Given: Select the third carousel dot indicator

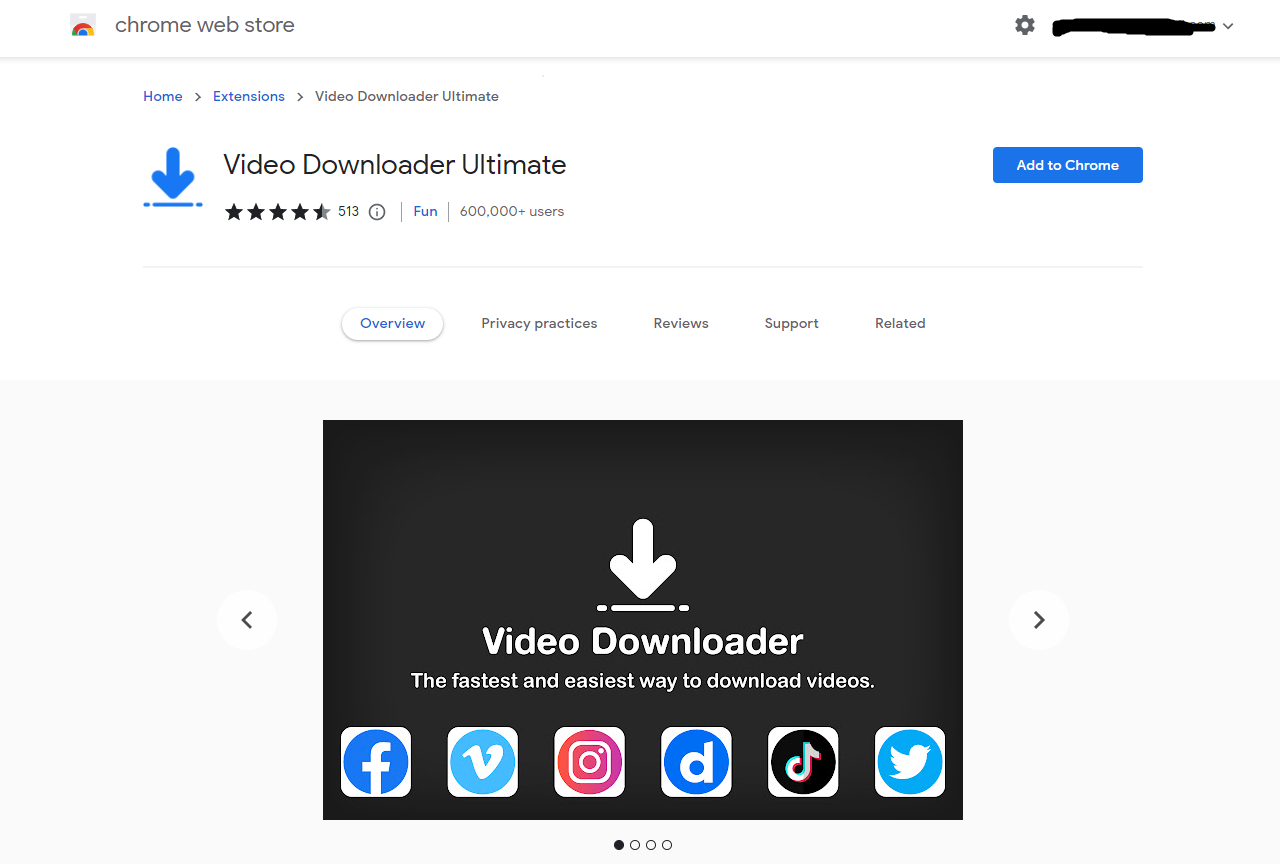Looking at the screenshot, I should [x=651, y=845].
